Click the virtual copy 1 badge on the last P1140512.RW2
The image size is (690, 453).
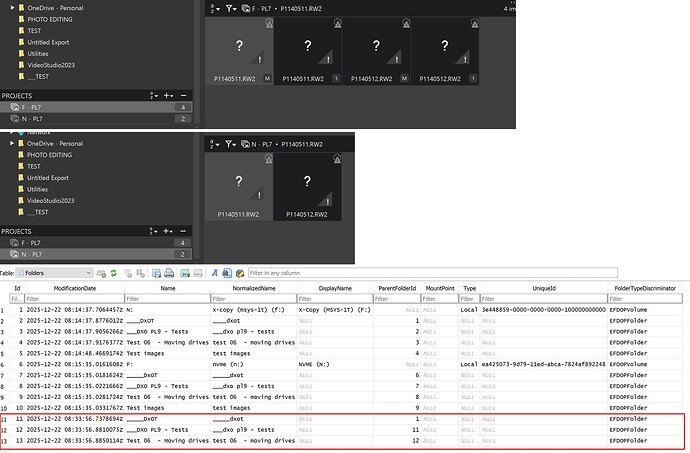[473, 77]
